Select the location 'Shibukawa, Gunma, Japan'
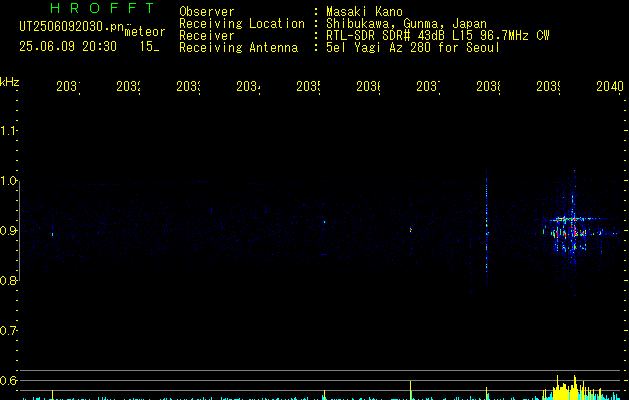The width and height of the screenshot is (629, 400). point(406,24)
